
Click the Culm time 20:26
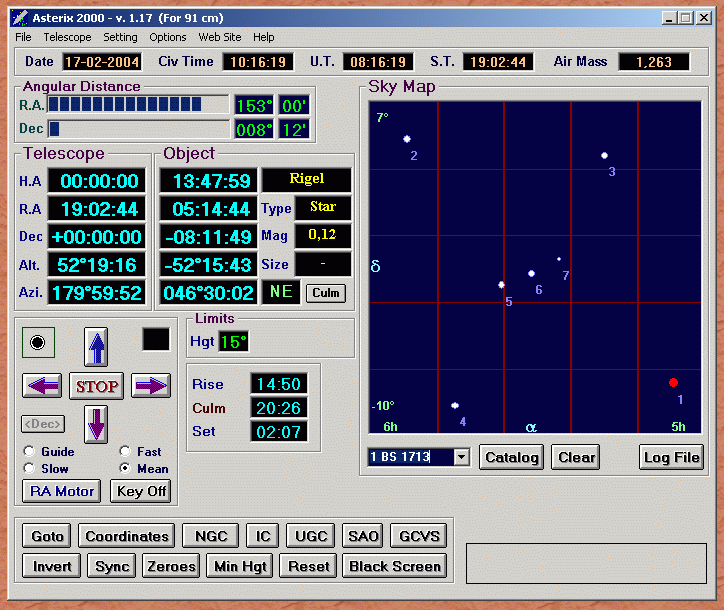tap(279, 408)
